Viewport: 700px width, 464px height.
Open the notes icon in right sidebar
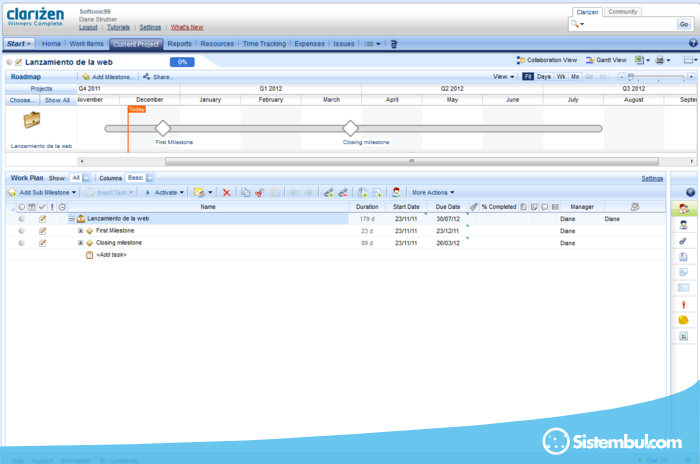(x=684, y=272)
